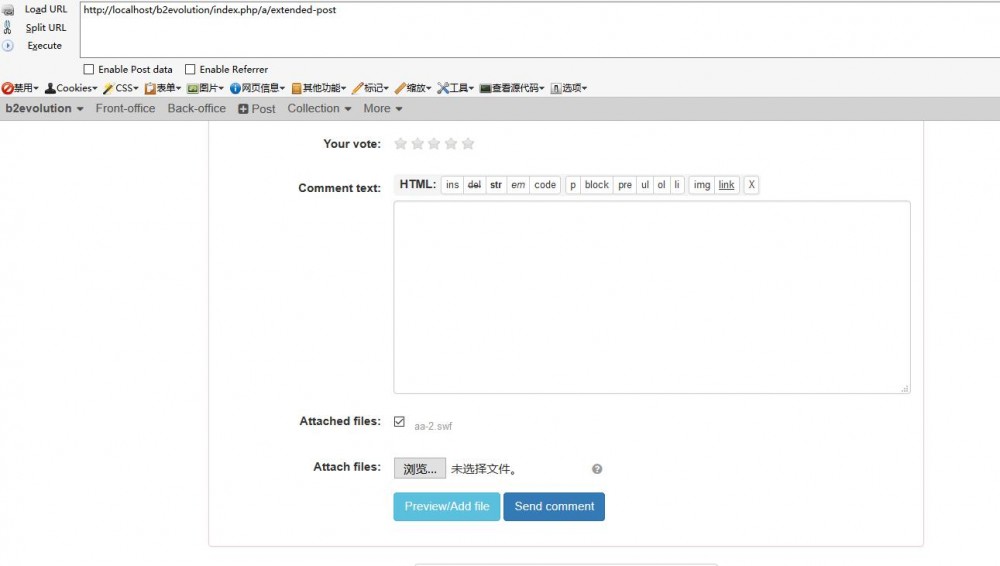1000x566 pixels.
Task: Click the plus icon next to Post
Action: 243,109
